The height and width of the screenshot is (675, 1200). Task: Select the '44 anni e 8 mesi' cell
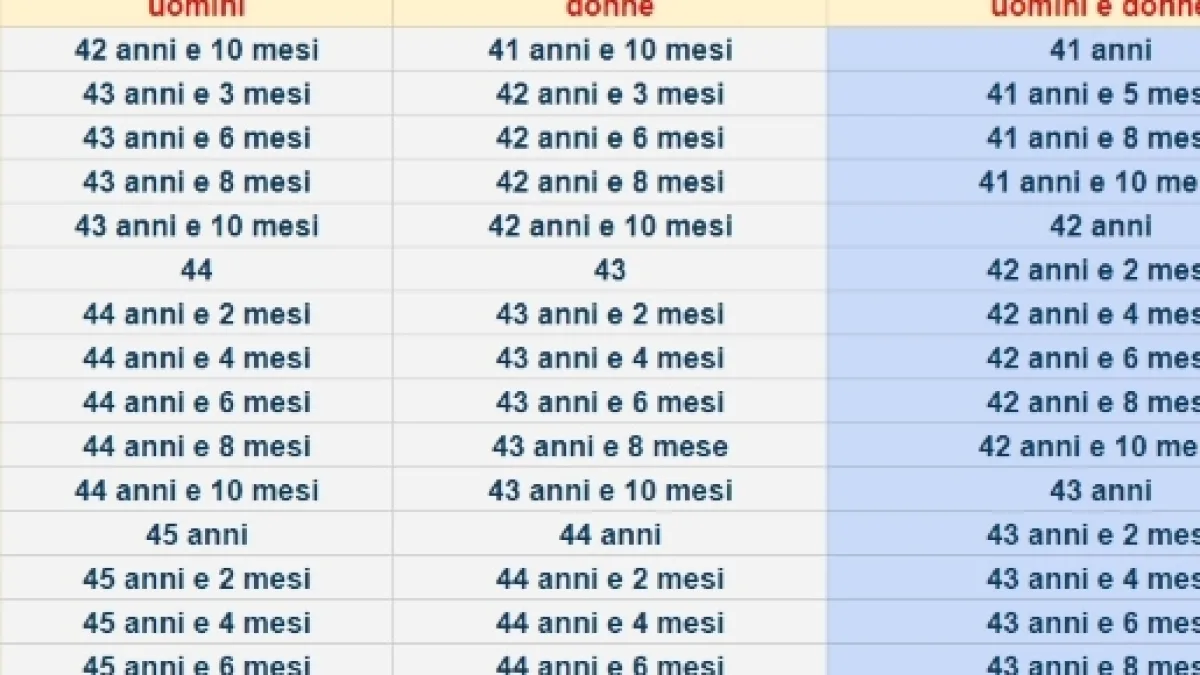[x=196, y=446]
